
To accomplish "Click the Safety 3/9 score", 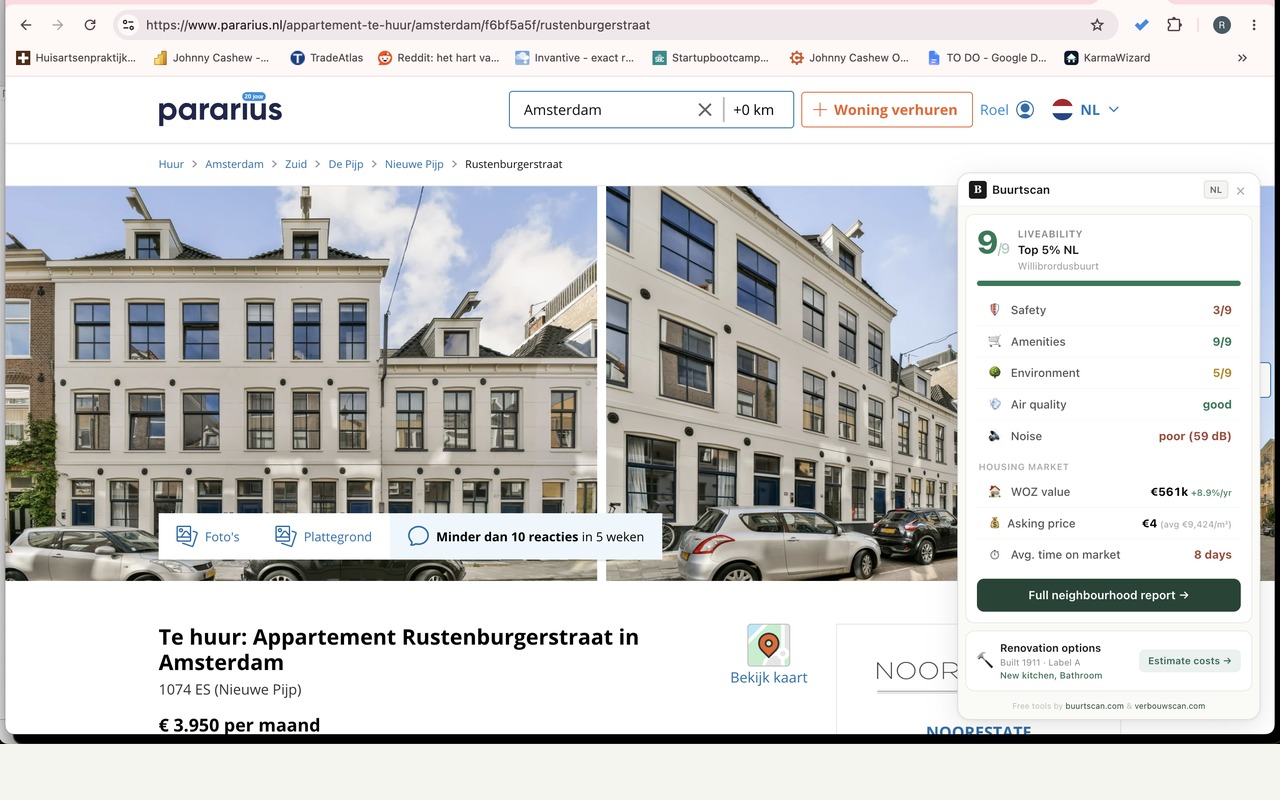I will [x=1222, y=310].
